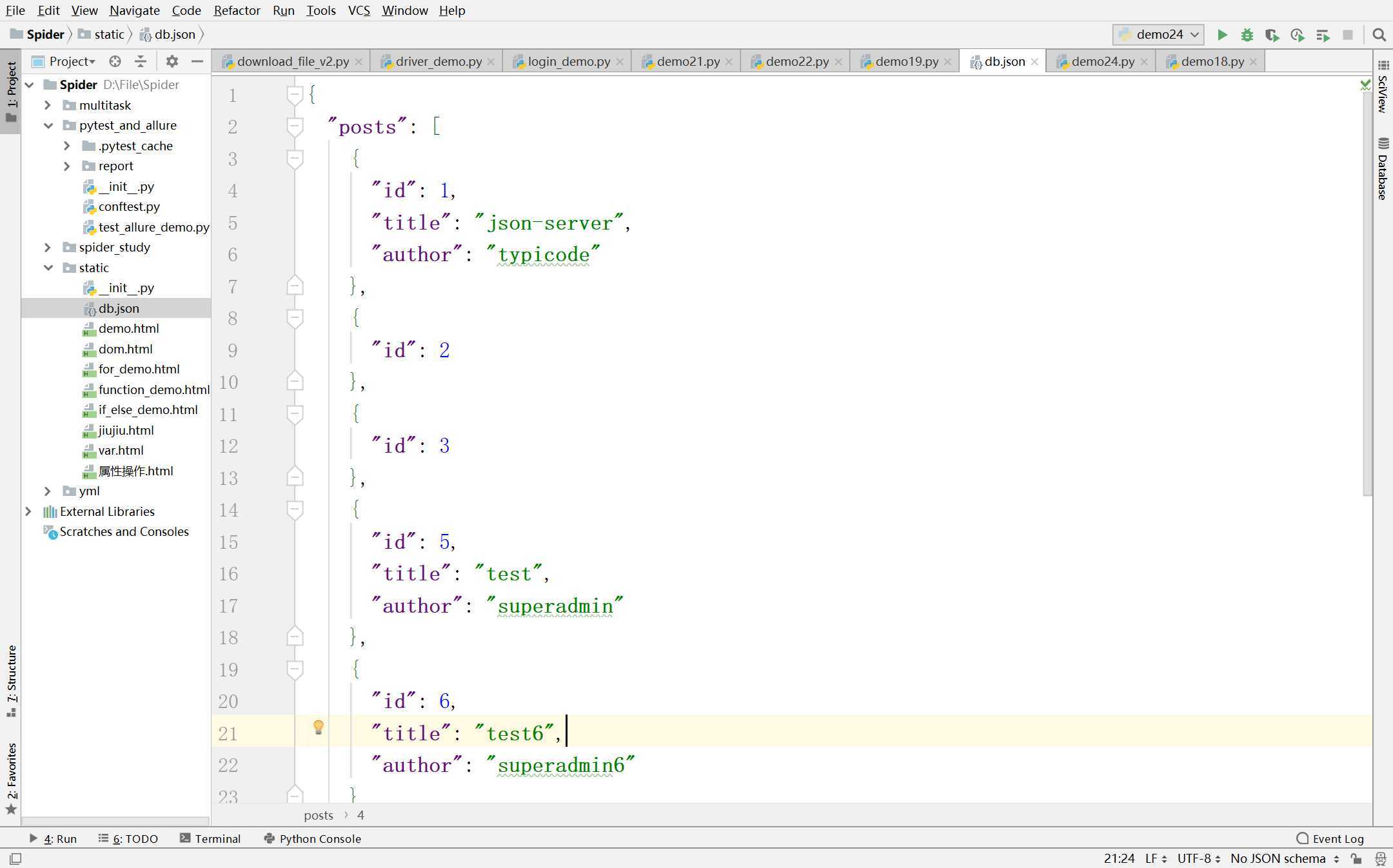The height and width of the screenshot is (868, 1393).
Task: Click the line:column indicator 21:24
Action: pos(1119,858)
